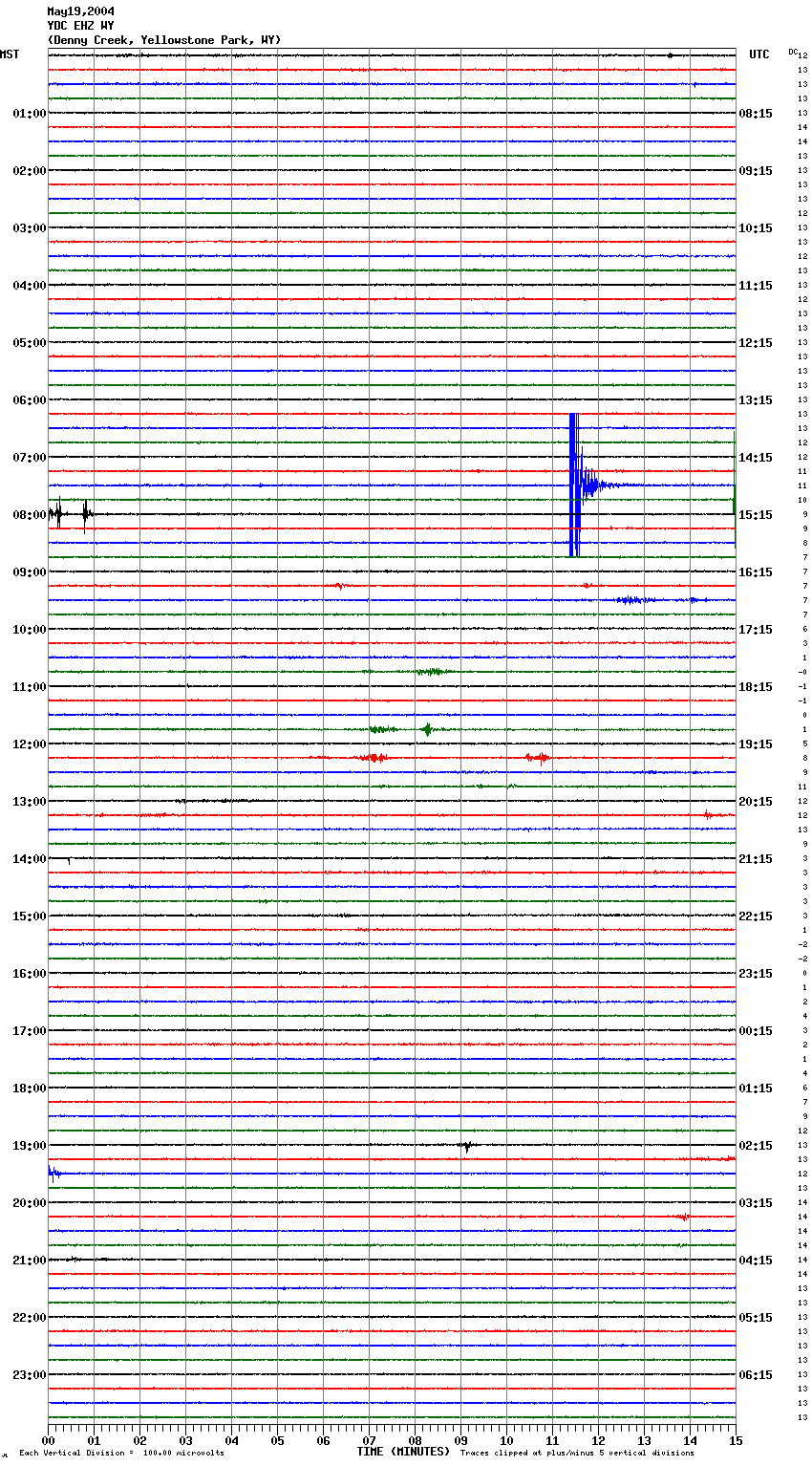Click the date label May19,2004
The height and width of the screenshot is (1466, 812).
click(81, 11)
